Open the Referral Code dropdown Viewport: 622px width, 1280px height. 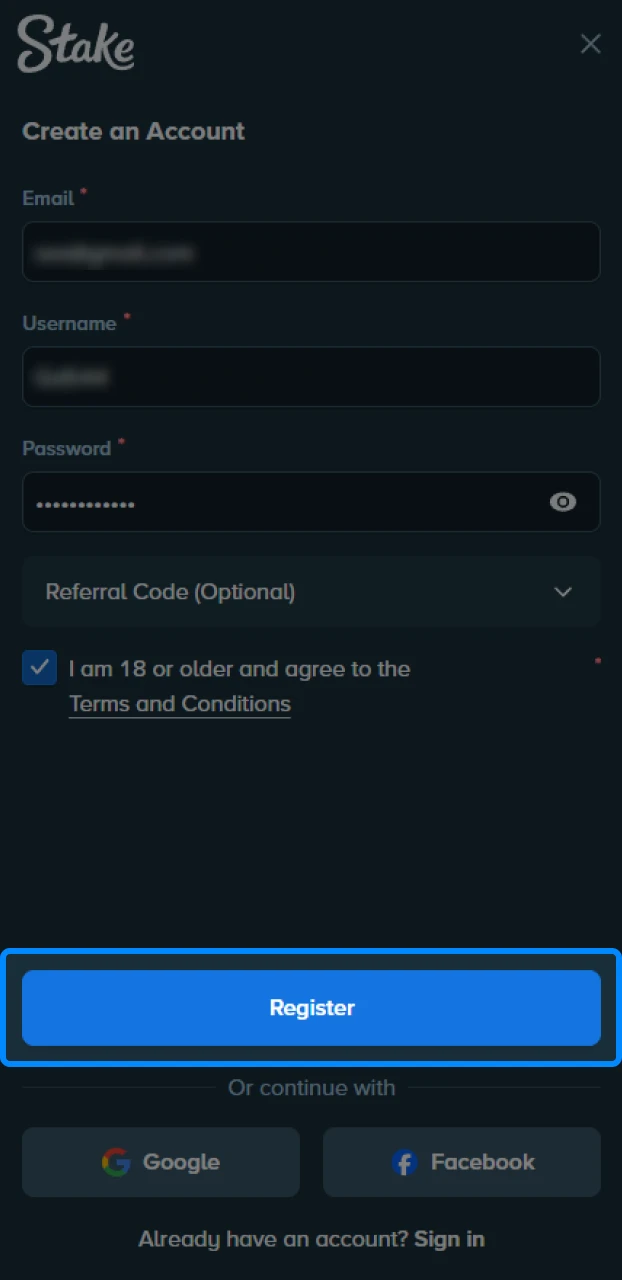pos(311,592)
